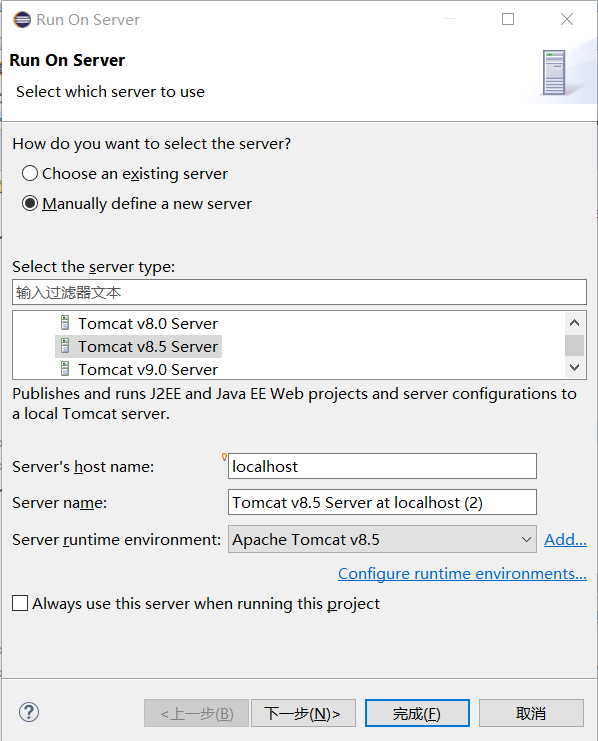Click scroll up arrow in server list
Screen dimensions: 598x741
pyautogui.click(x=574, y=323)
